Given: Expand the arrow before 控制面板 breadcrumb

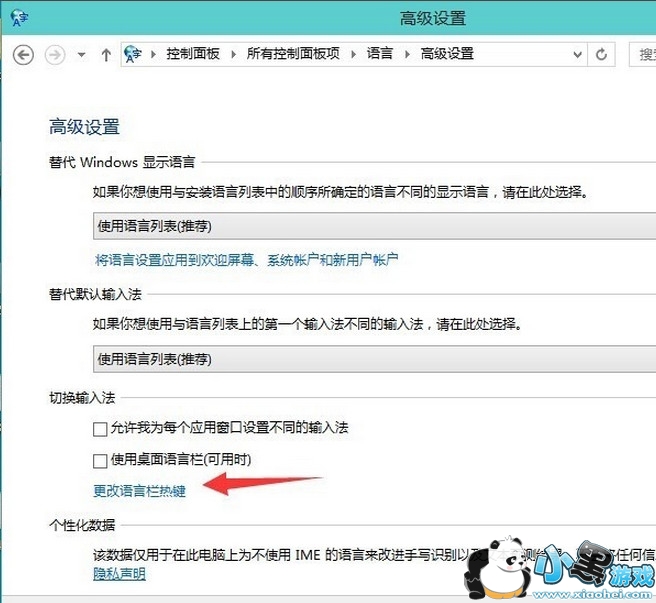Looking at the screenshot, I should coord(154,54).
